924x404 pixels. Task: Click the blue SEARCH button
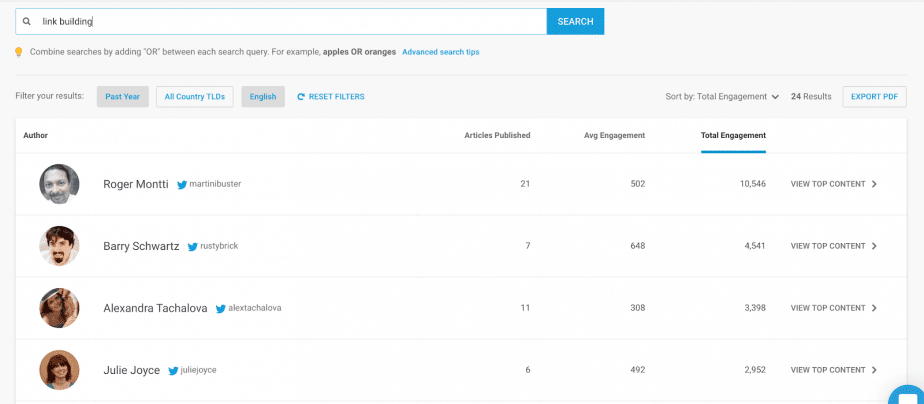tap(575, 22)
